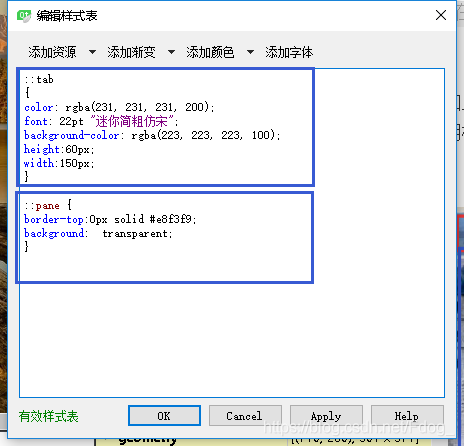Click the 添加字体 button
Image resolution: width=464 pixels, height=446 pixels.
click(x=289, y=52)
